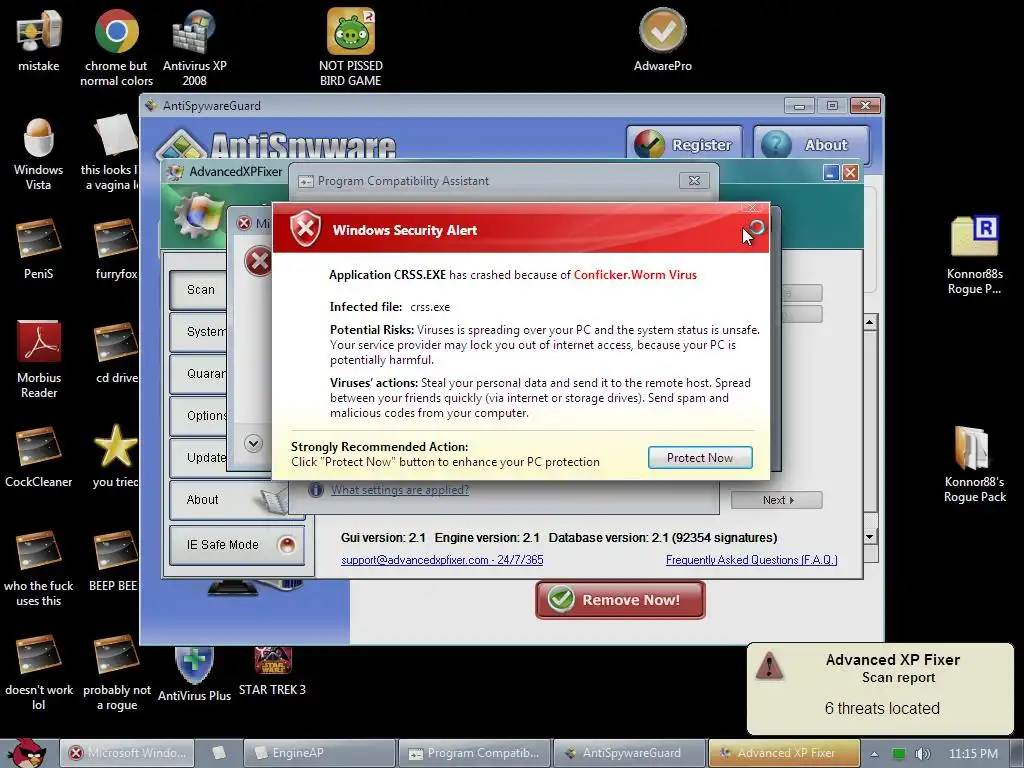Click the unlabeled taskbar item with paper icon

(219, 753)
